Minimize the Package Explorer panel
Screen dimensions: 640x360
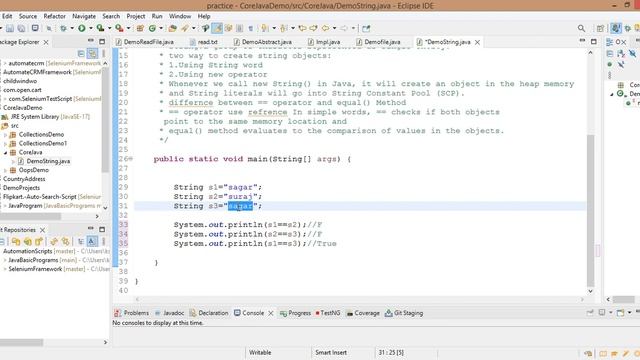point(91,41)
